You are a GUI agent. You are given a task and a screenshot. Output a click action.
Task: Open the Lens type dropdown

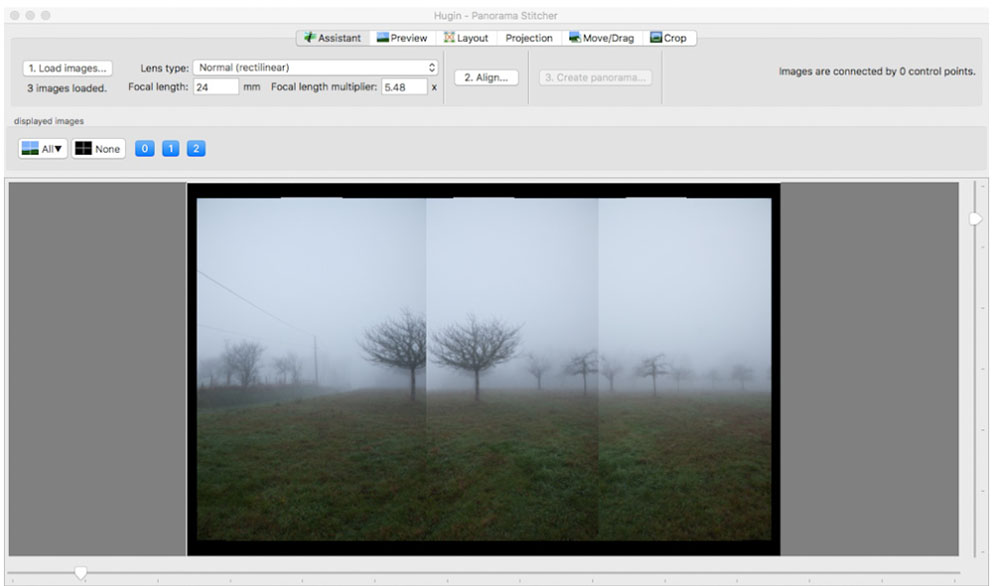[316, 67]
